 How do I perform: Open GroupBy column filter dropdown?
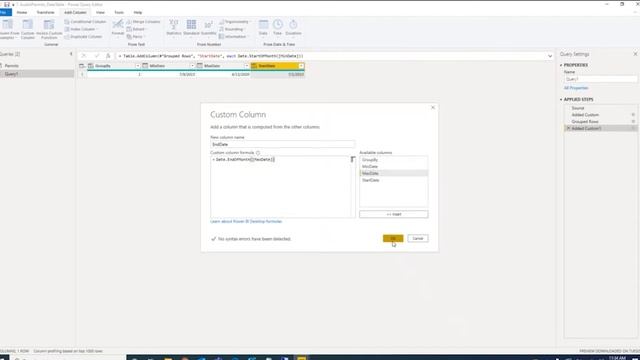pos(138,66)
